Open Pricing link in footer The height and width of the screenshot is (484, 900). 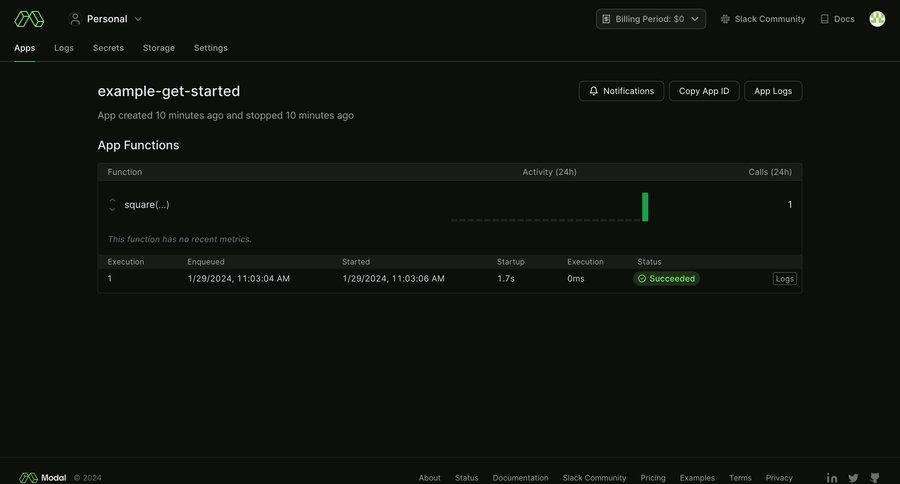pos(653,478)
